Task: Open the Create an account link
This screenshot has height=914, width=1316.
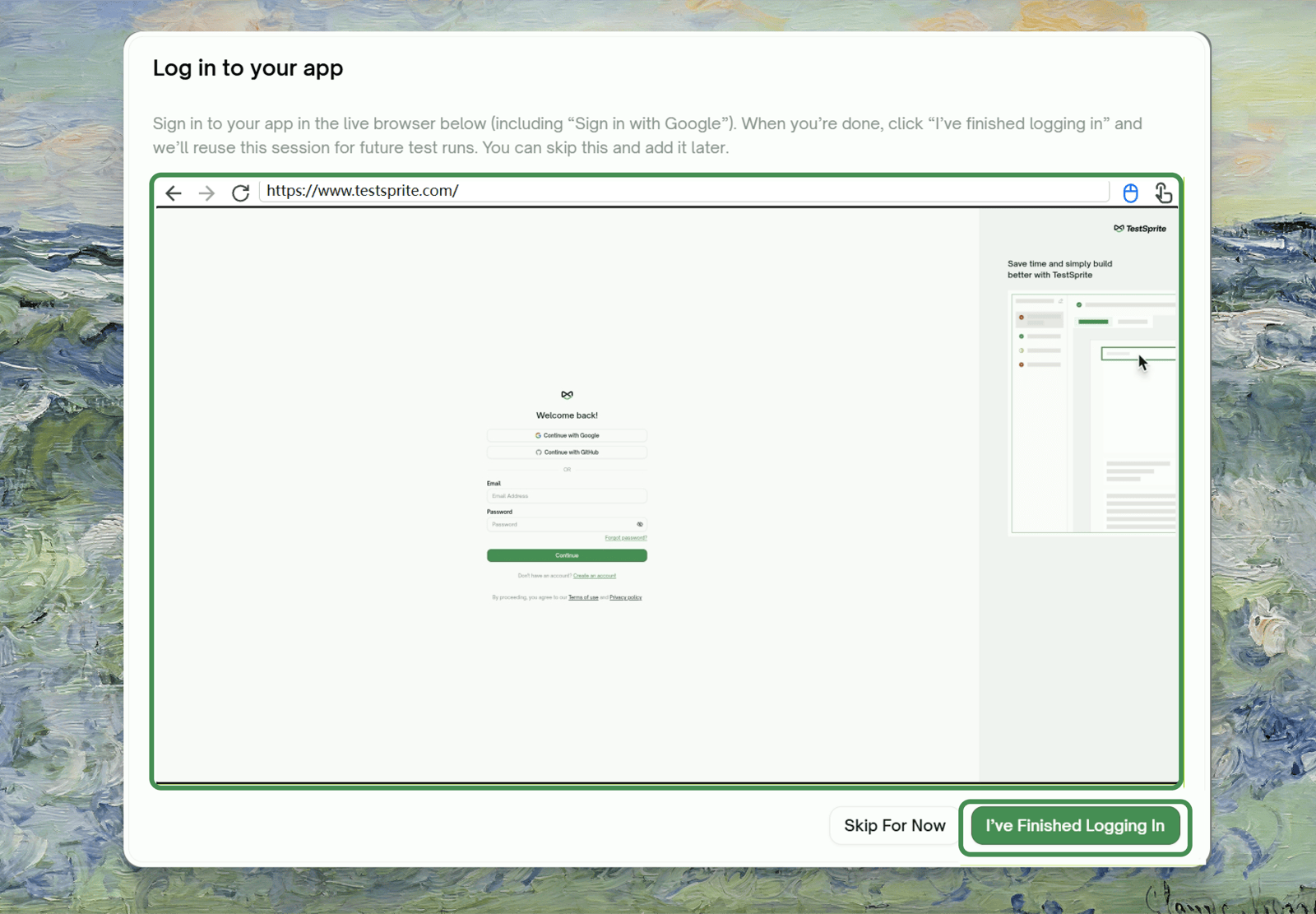Action: pyautogui.click(x=595, y=576)
